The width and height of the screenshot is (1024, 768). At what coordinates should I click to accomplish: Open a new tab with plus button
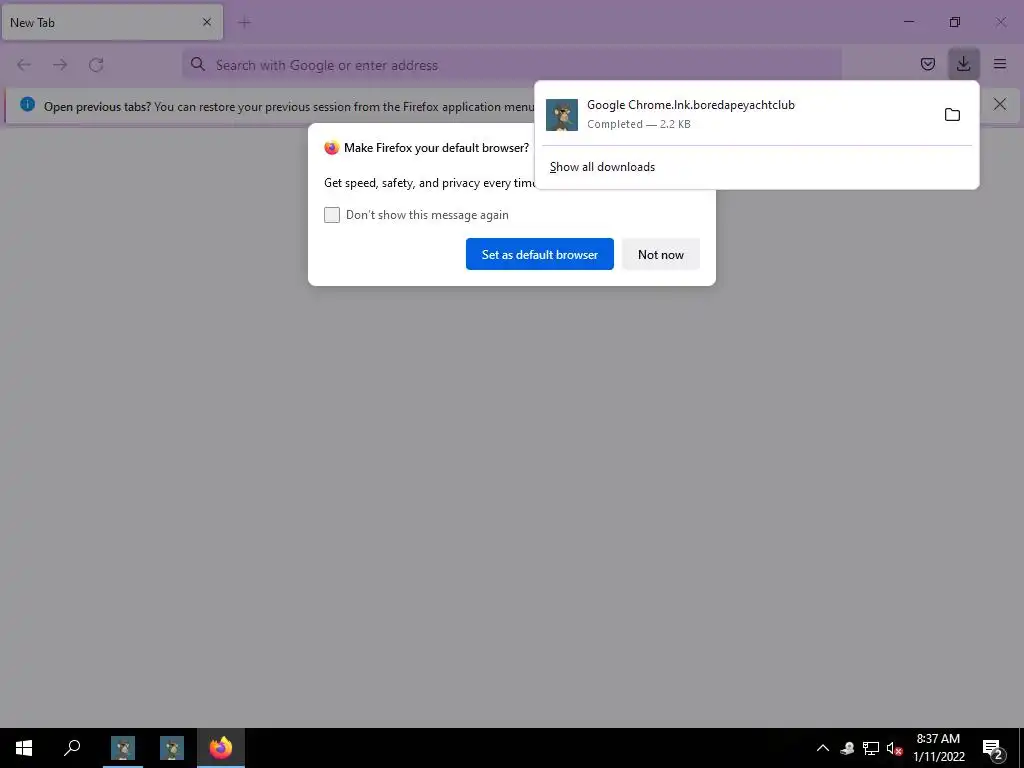245,23
